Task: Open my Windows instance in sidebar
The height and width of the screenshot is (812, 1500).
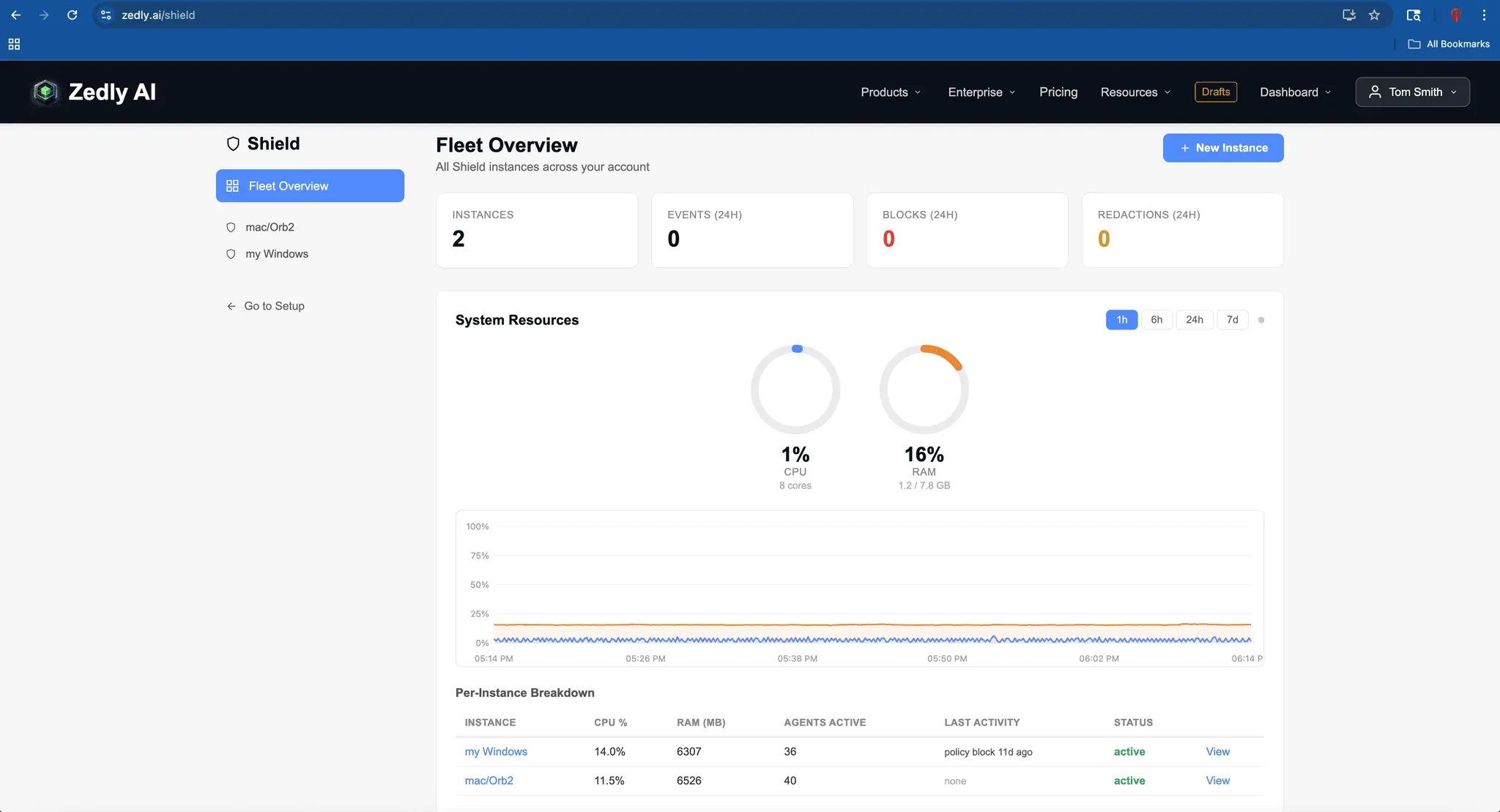Action: click(x=277, y=254)
